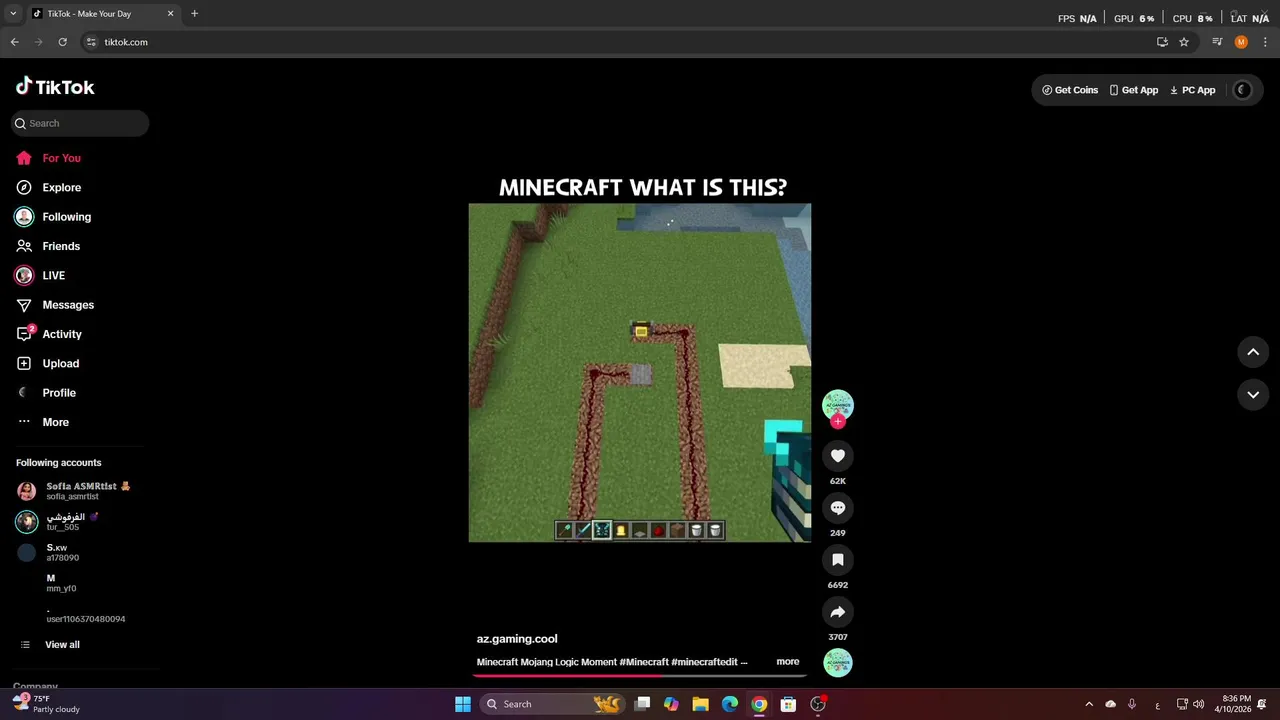Click the video progress bar

640,675
